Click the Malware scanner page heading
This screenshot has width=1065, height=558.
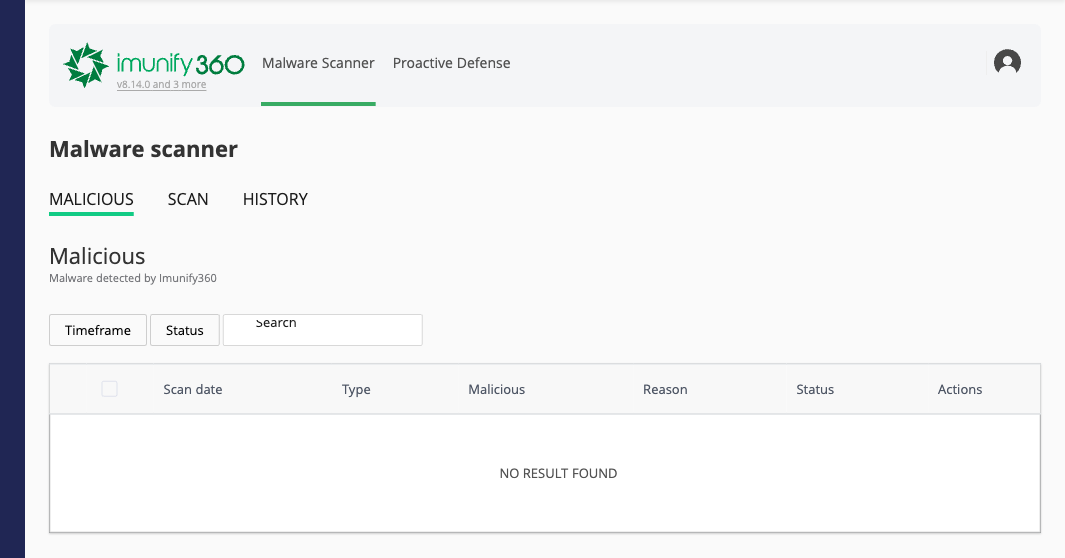coord(143,149)
